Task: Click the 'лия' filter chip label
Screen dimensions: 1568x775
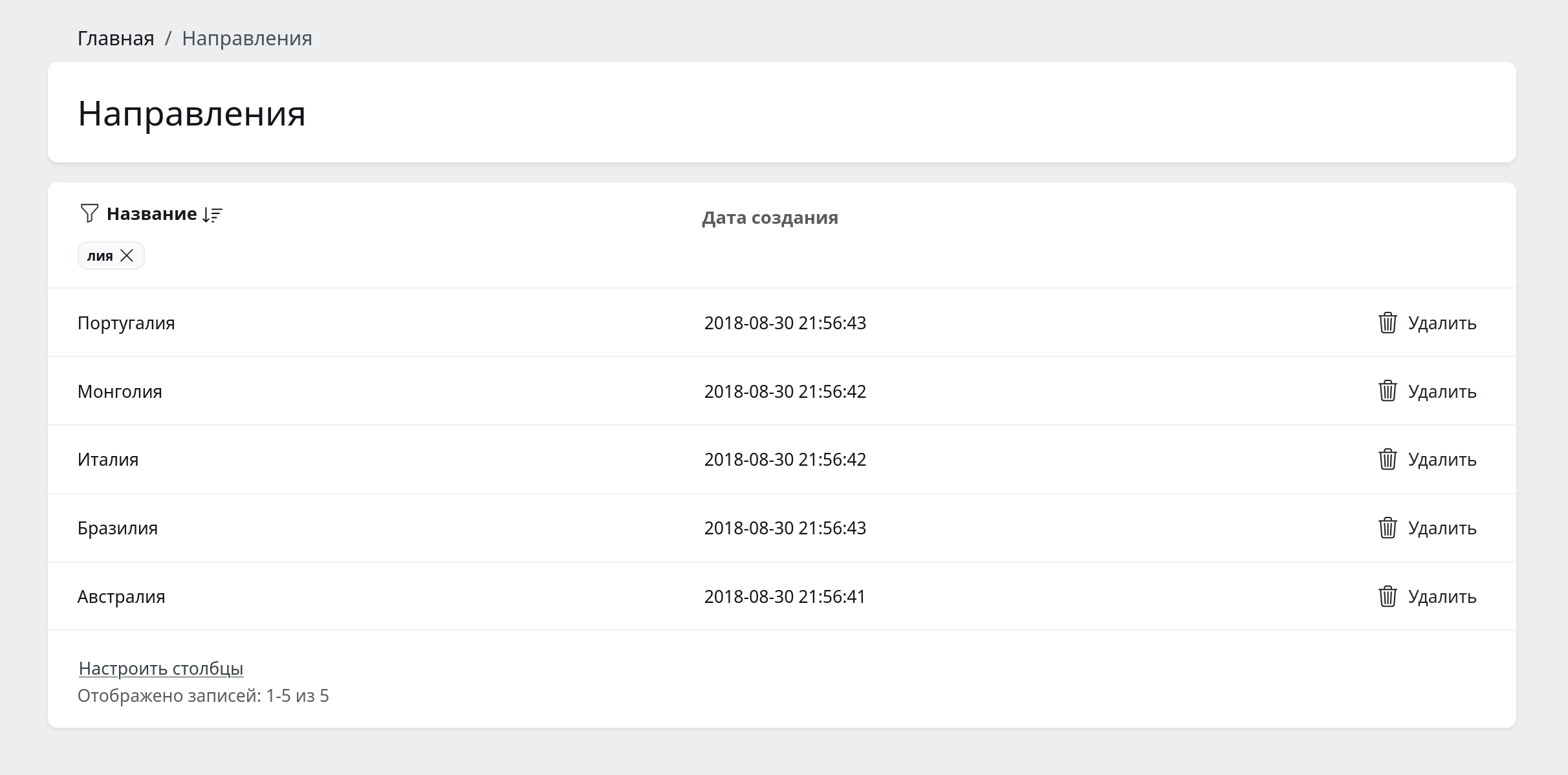Action: pyautogui.click(x=100, y=256)
